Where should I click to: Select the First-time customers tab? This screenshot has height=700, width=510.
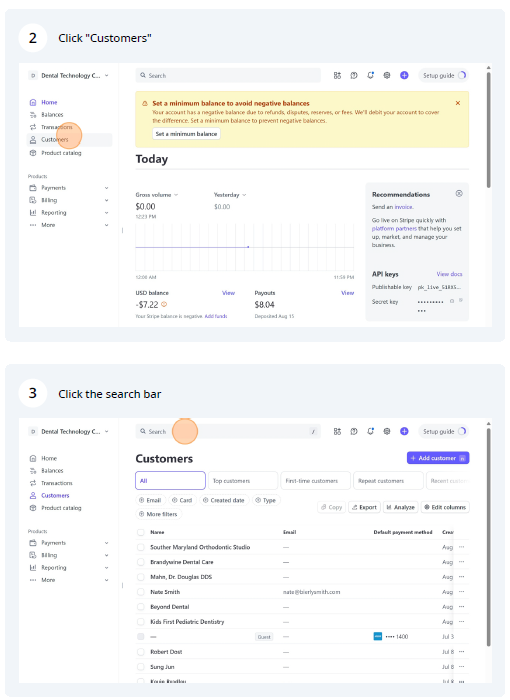click(x=315, y=481)
